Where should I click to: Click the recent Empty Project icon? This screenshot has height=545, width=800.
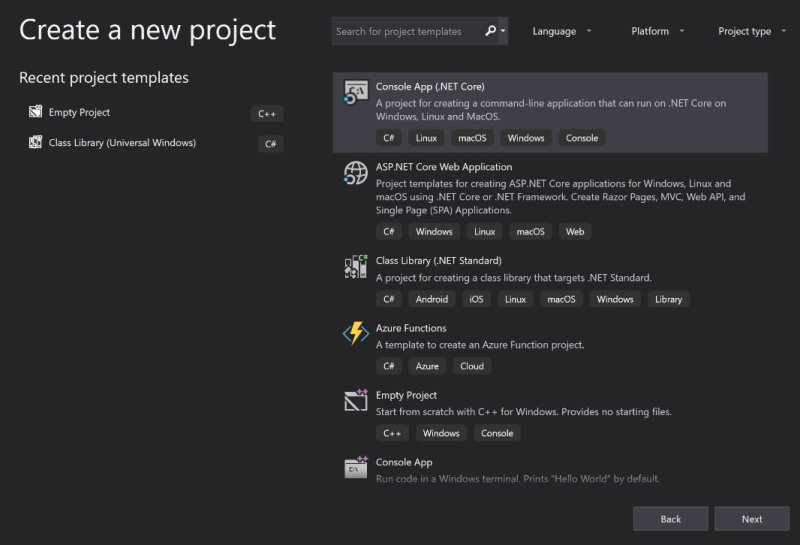pyautogui.click(x=35, y=111)
